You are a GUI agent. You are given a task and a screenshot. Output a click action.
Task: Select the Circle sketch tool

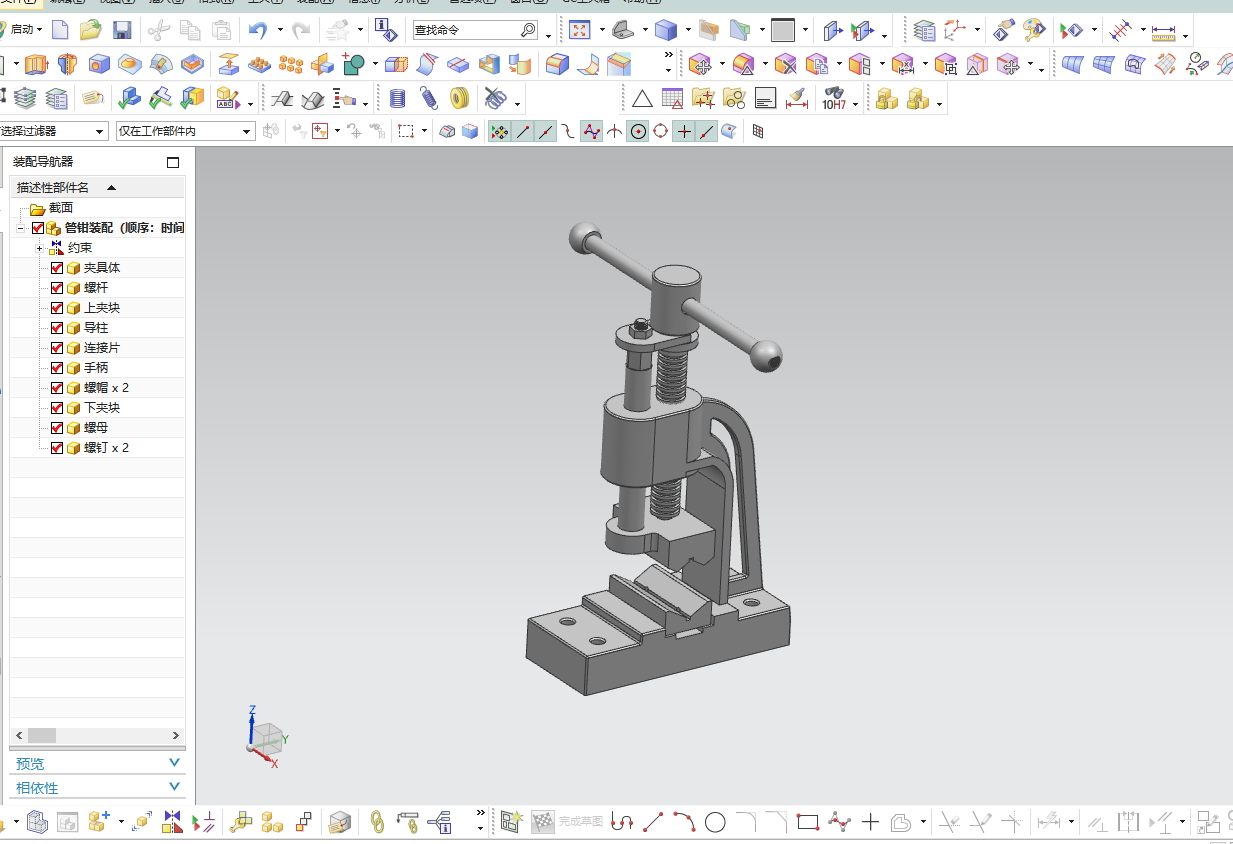pyautogui.click(x=715, y=822)
